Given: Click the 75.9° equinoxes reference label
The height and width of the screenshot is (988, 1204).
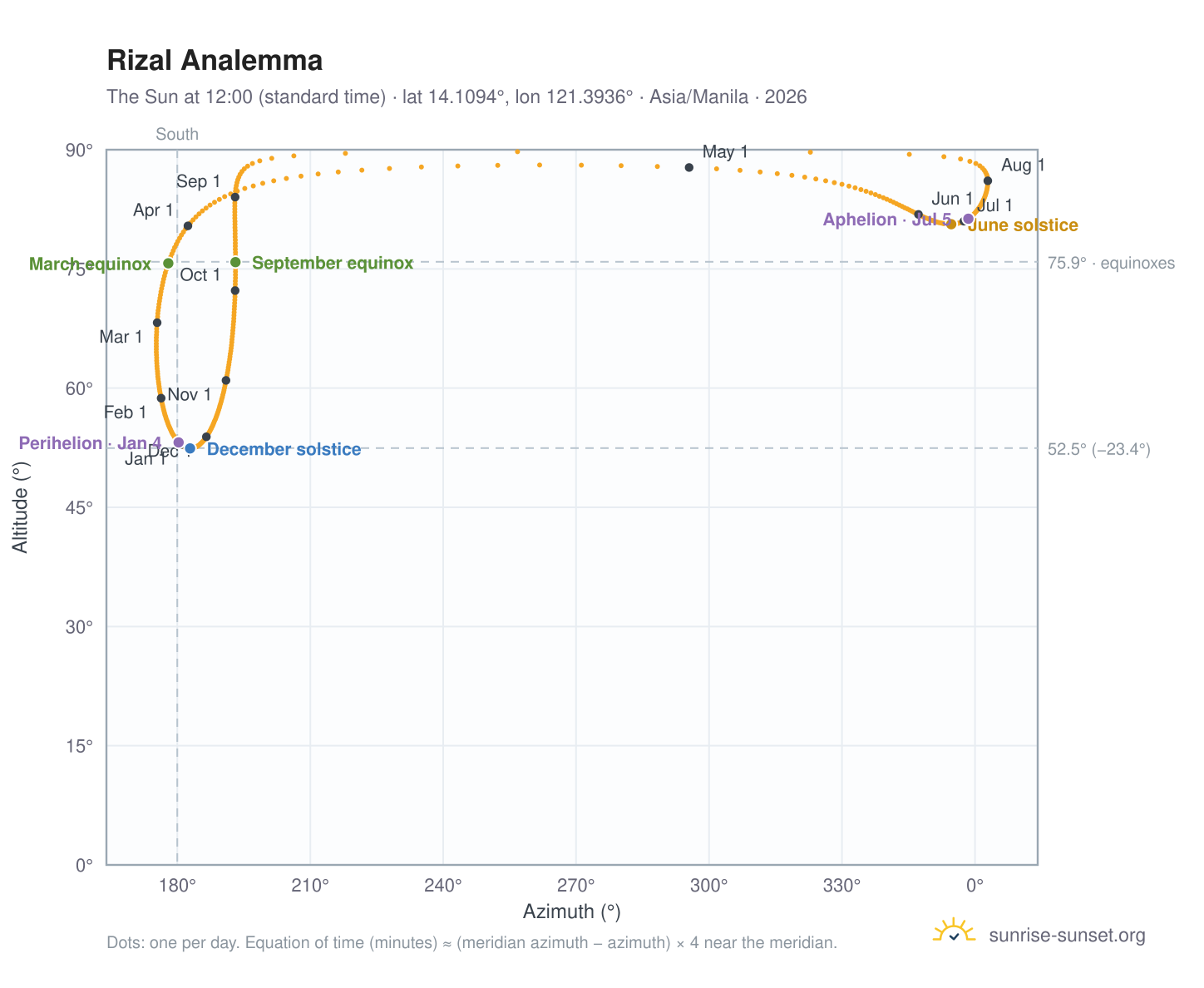Looking at the screenshot, I should pyautogui.click(x=1111, y=264).
